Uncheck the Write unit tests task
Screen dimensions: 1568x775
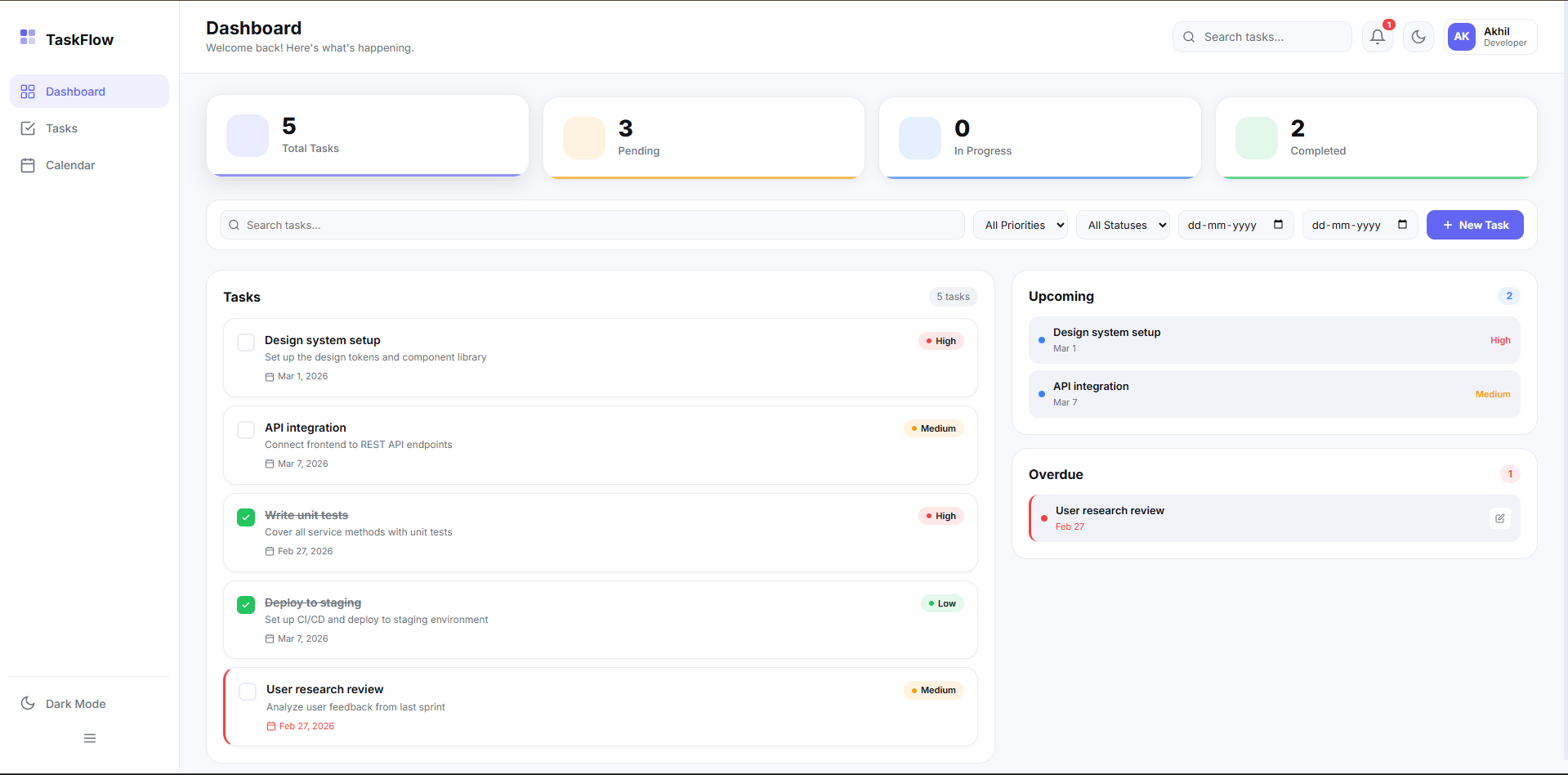coord(245,517)
